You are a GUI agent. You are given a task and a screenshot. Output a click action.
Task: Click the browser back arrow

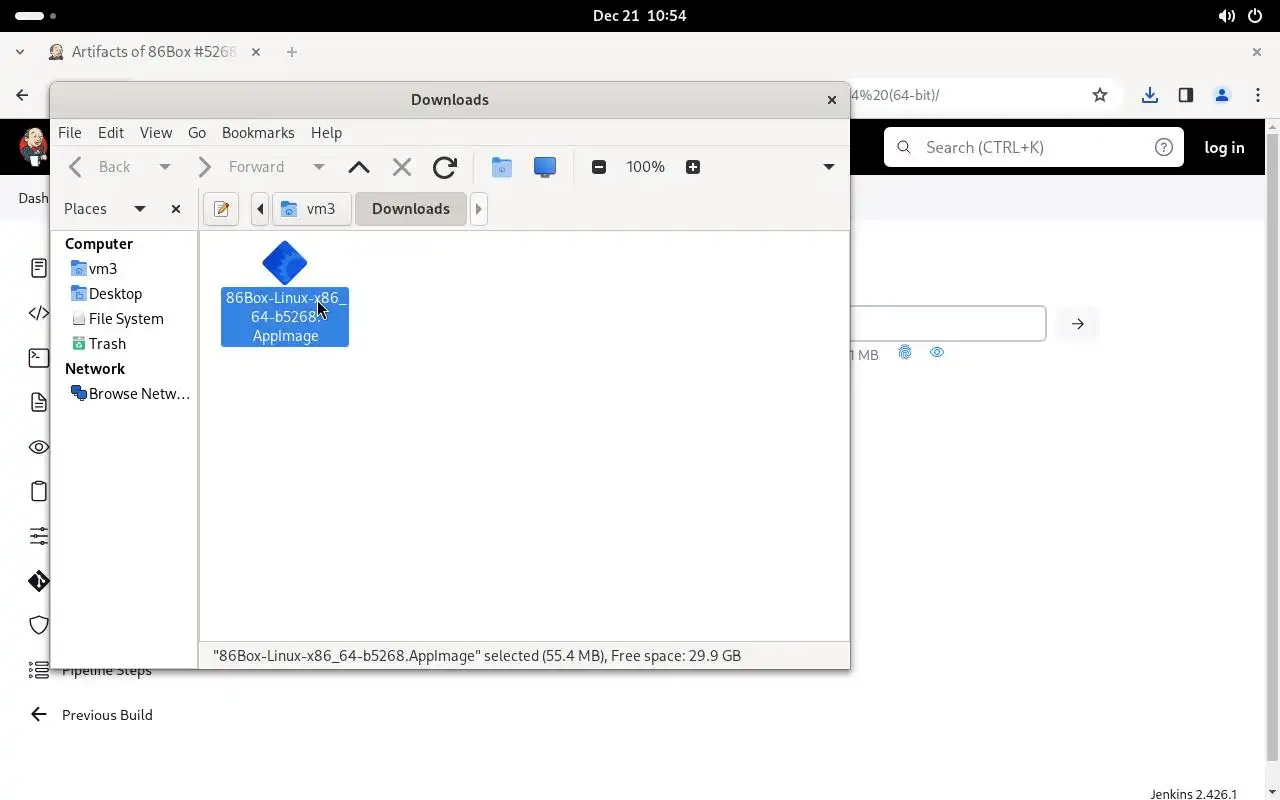click(22, 95)
